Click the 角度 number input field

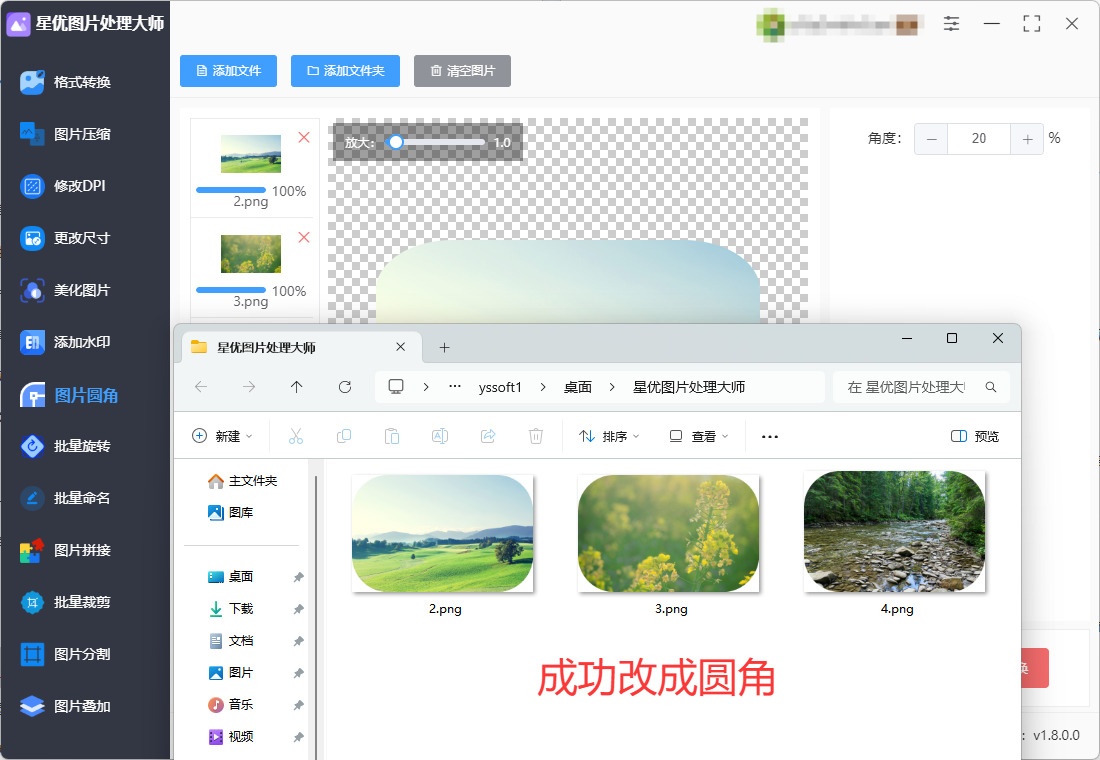(979, 139)
